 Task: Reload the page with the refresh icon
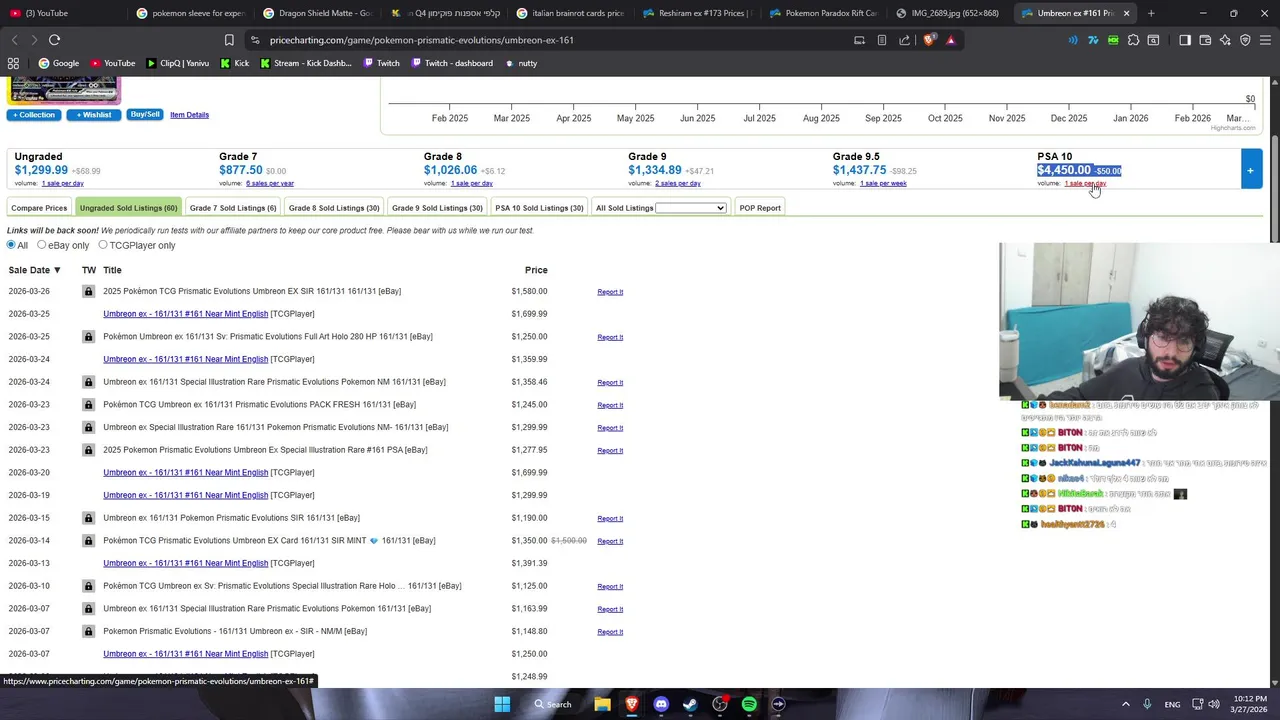[x=54, y=40]
